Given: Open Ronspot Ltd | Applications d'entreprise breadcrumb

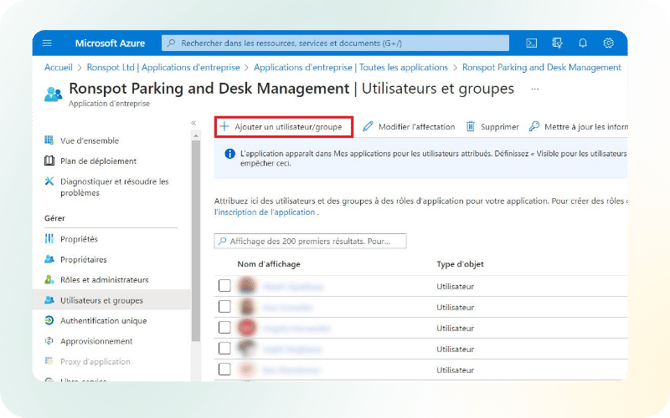Looking at the screenshot, I should tap(163, 68).
